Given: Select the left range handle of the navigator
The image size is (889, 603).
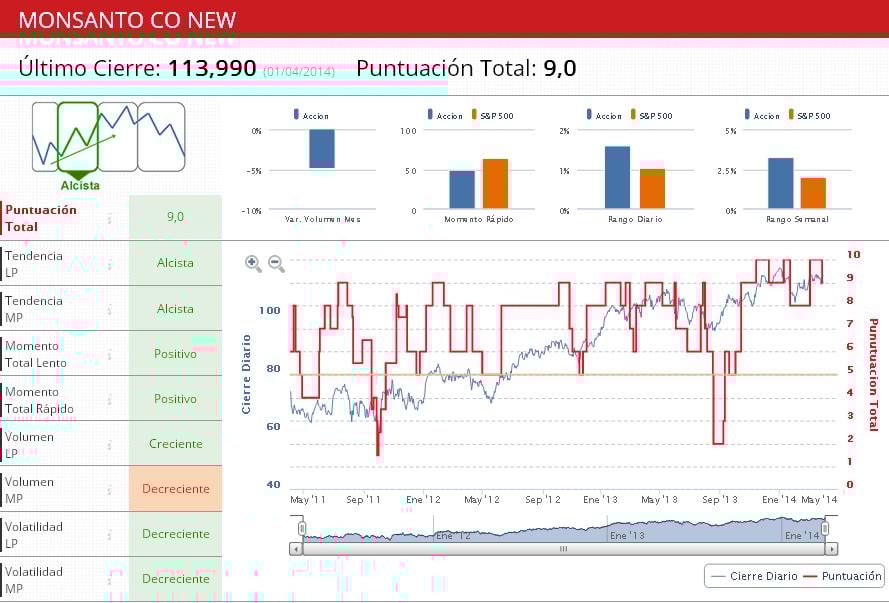Looking at the screenshot, I should (x=302, y=528).
